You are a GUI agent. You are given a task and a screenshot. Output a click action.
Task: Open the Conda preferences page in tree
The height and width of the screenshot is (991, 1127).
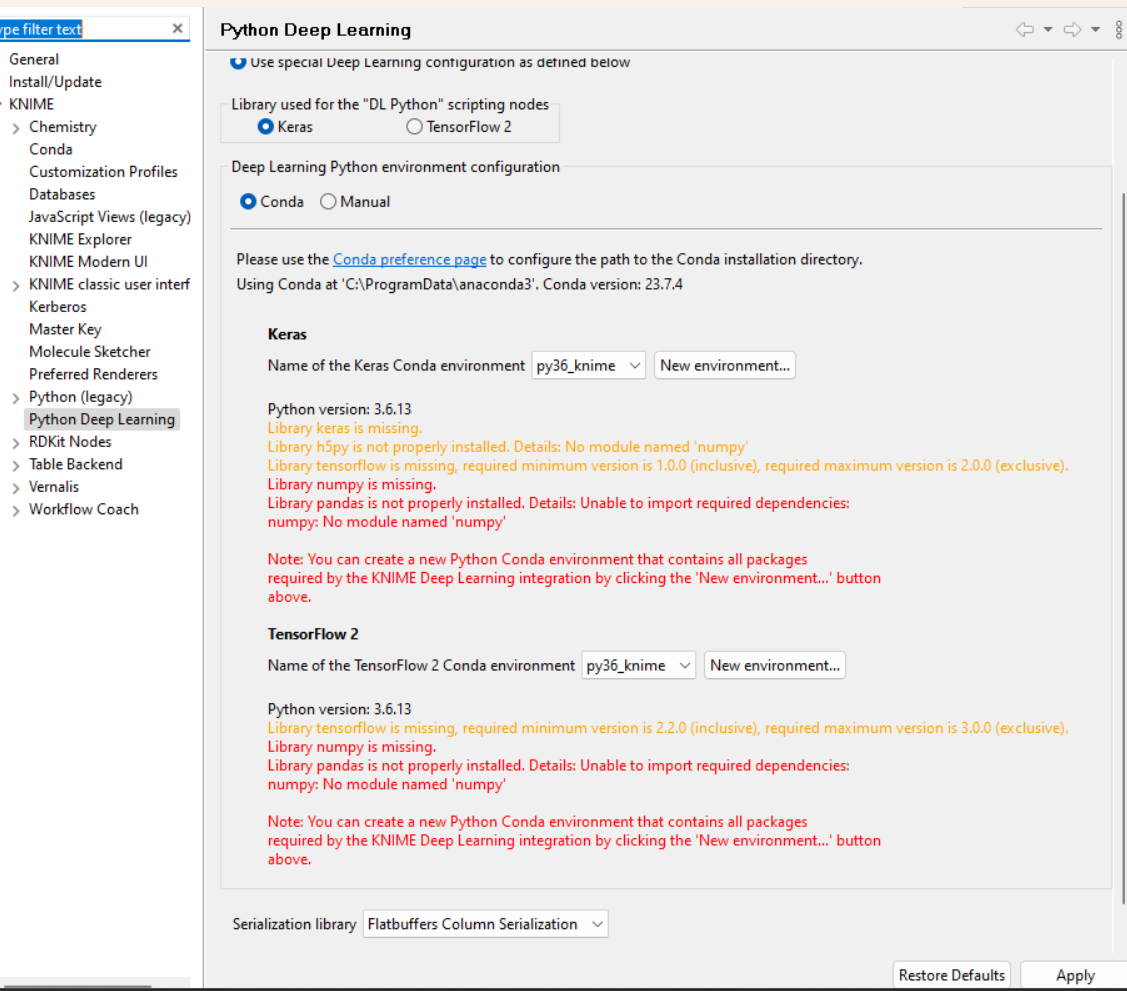[x=51, y=149]
